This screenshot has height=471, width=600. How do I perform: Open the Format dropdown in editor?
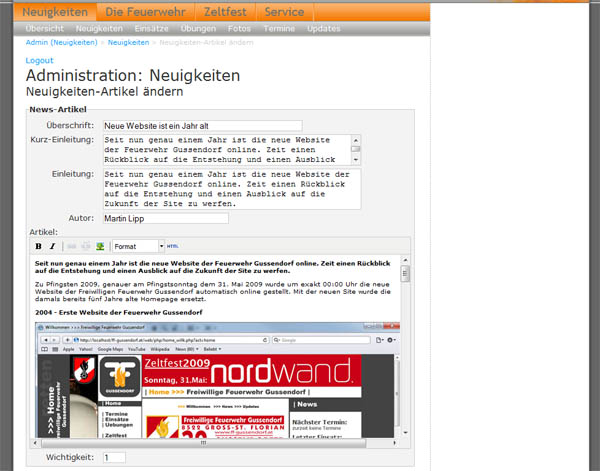click(x=136, y=245)
